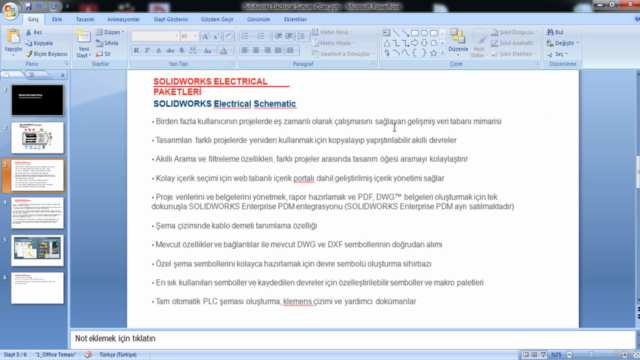Decrease font size with the small A
The height and width of the screenshot is (360, 640).
(216, 36)
